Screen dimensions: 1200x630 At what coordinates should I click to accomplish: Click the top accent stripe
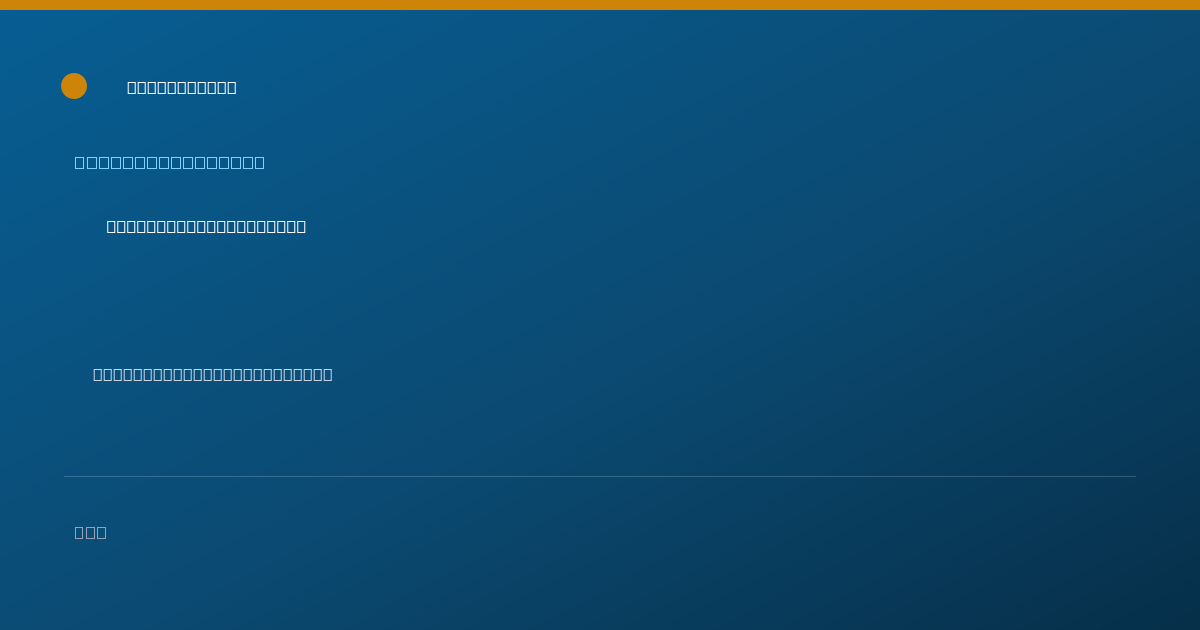pyautogui.click(x=600, y=5)
